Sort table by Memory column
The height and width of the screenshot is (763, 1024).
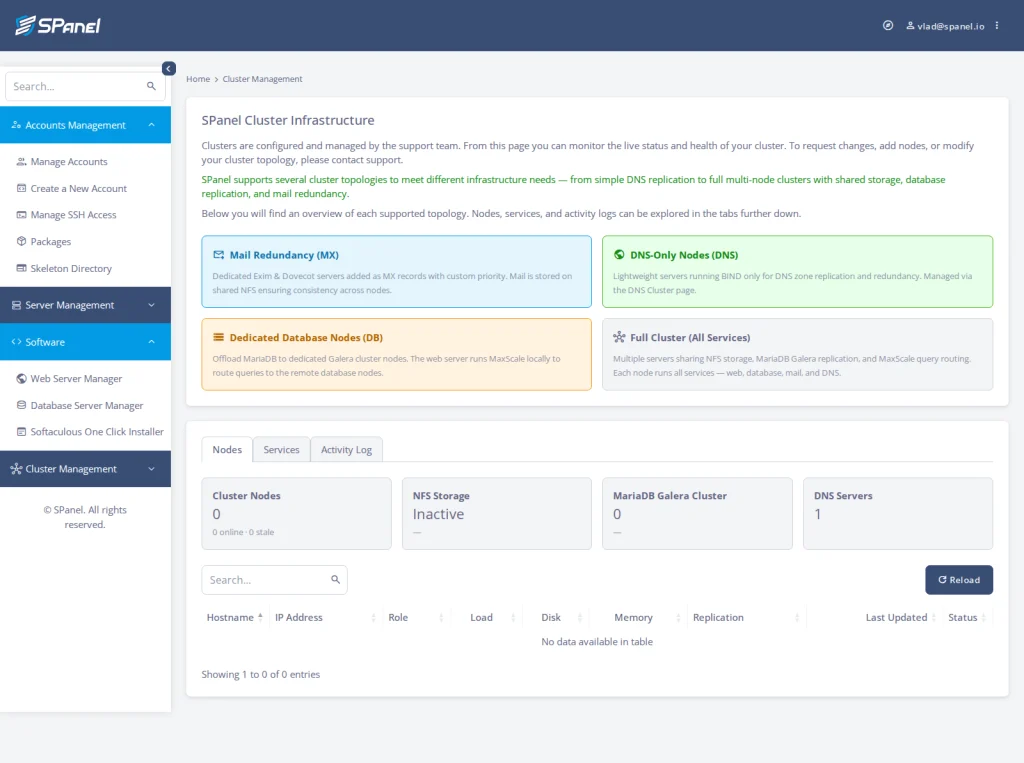pyautogui.click(x=638, y=617)
